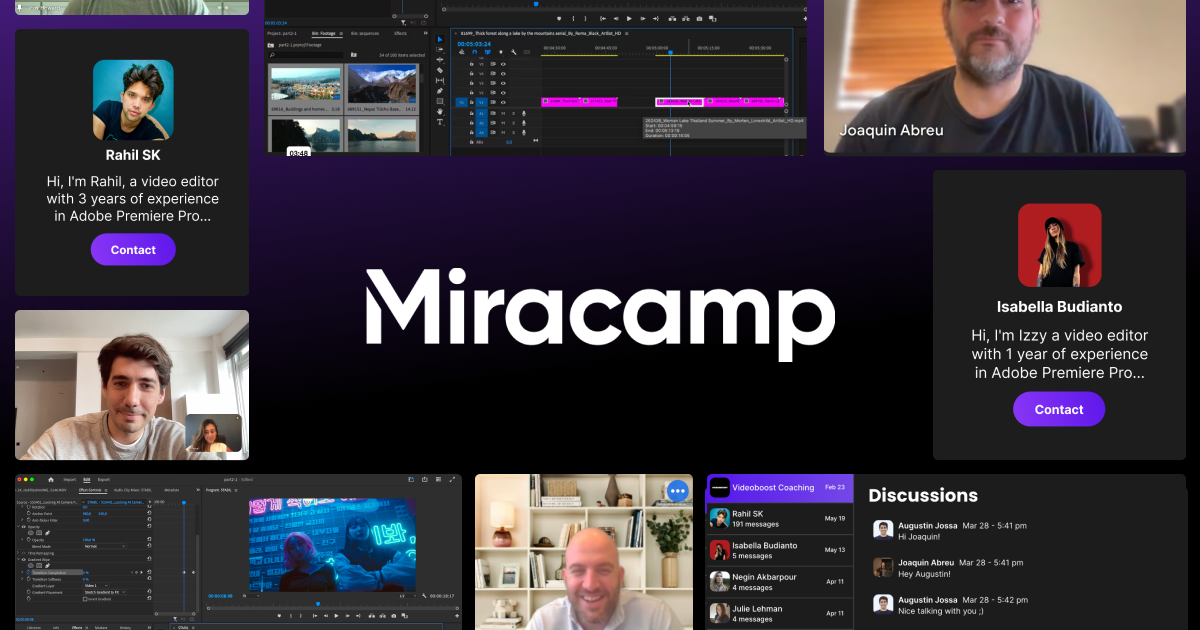The image size is (1200, 630).
Task: Open the Metadata panel tab
Action: [172, 490]
